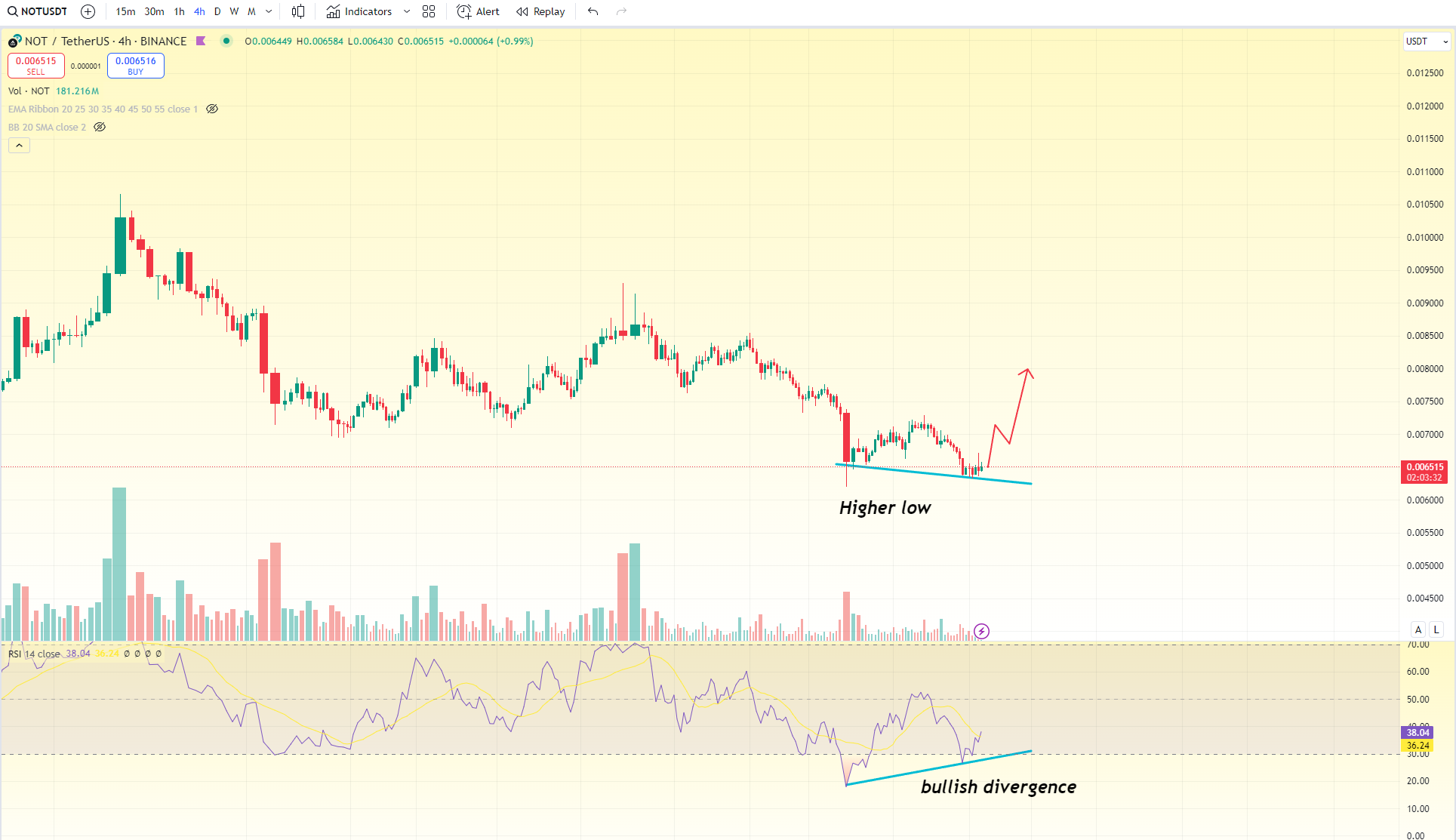Click the add symbol plus icon
This screenshot has height=840, width=1456.
[x=88, y=11]
